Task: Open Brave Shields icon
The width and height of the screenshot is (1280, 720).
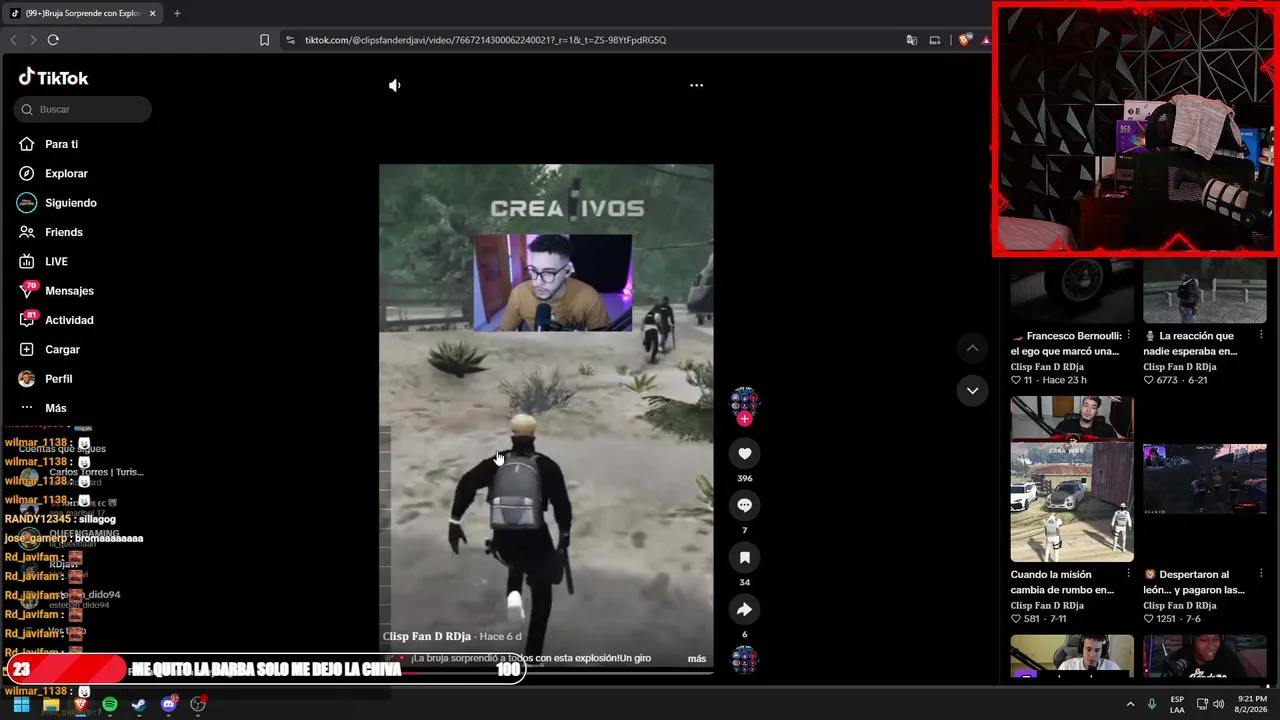Action: coord(964,40)
